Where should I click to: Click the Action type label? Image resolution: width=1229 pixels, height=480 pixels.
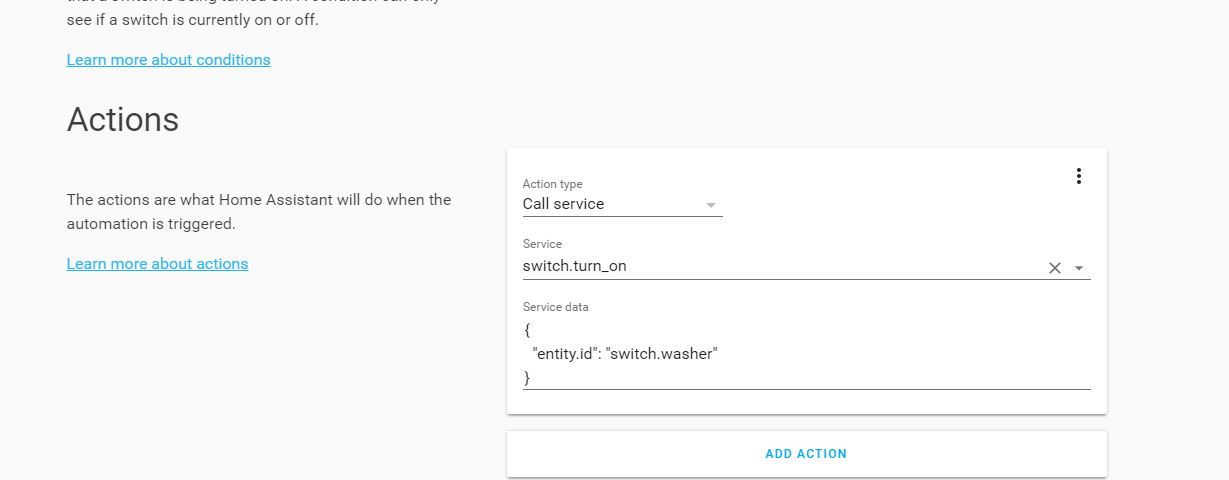552,184
